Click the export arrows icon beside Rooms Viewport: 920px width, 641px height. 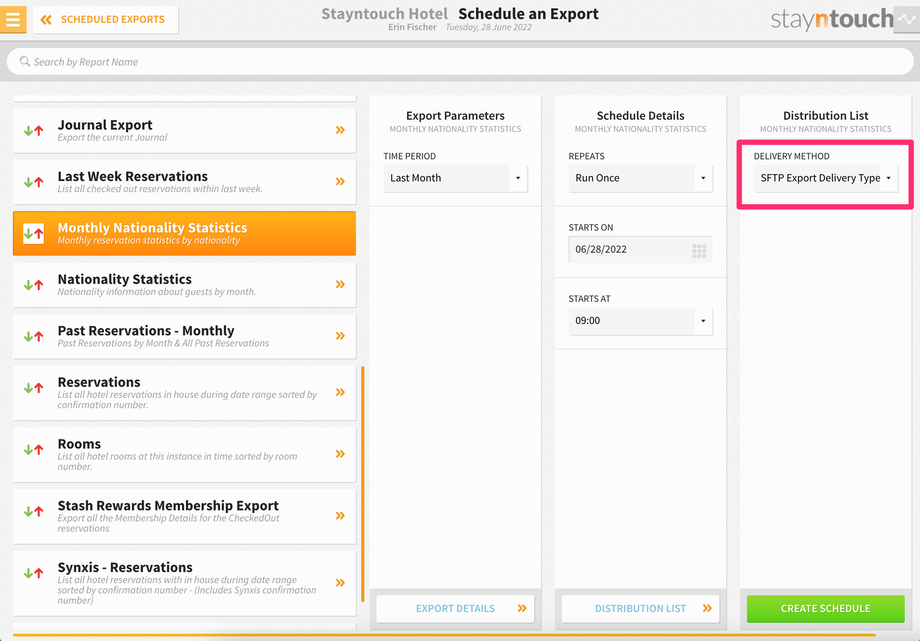(x=33, y=450)
